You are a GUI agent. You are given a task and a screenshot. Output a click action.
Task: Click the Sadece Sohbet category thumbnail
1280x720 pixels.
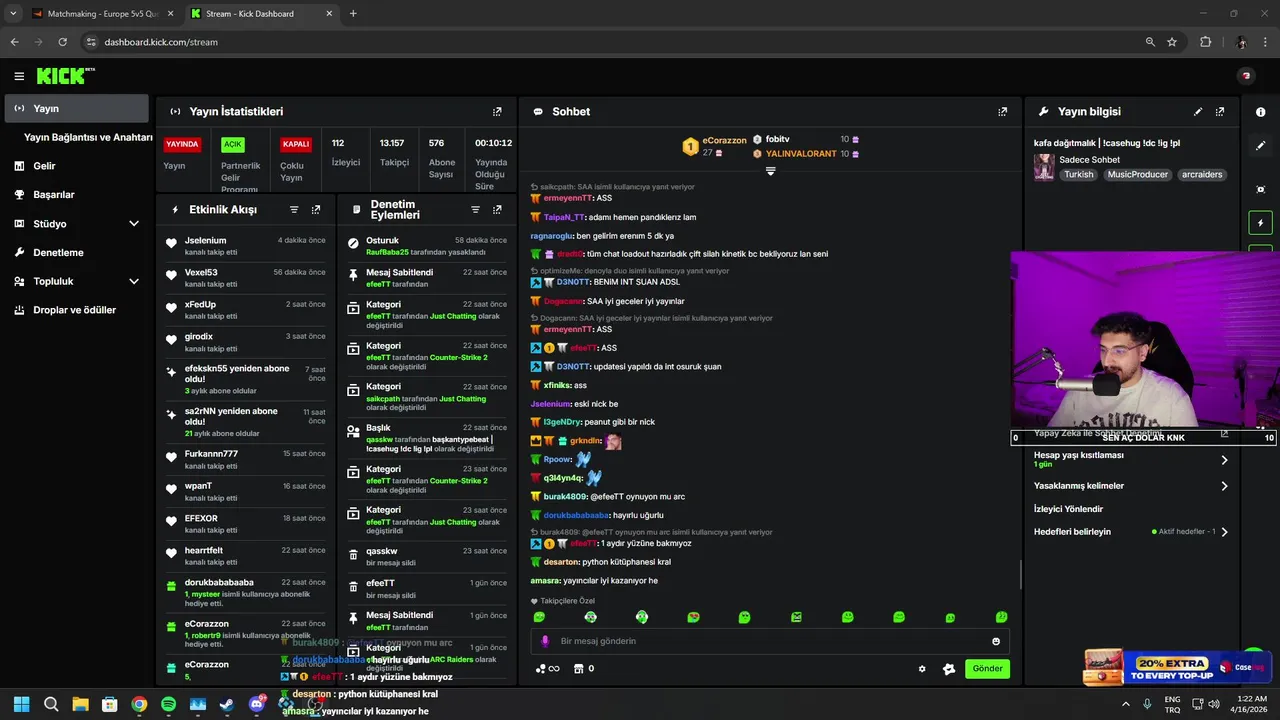click(x=1044, y=167)
